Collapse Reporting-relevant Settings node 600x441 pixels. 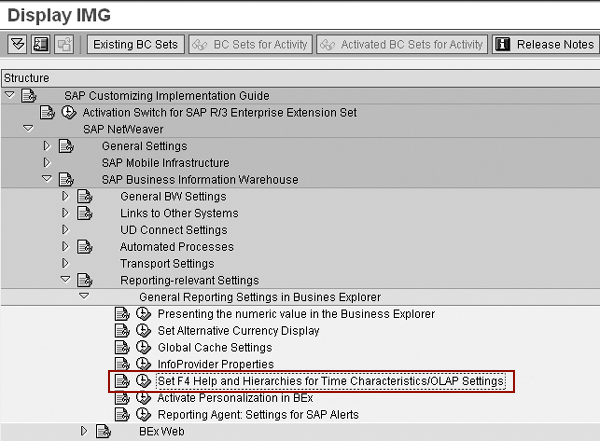pos(66,279)
